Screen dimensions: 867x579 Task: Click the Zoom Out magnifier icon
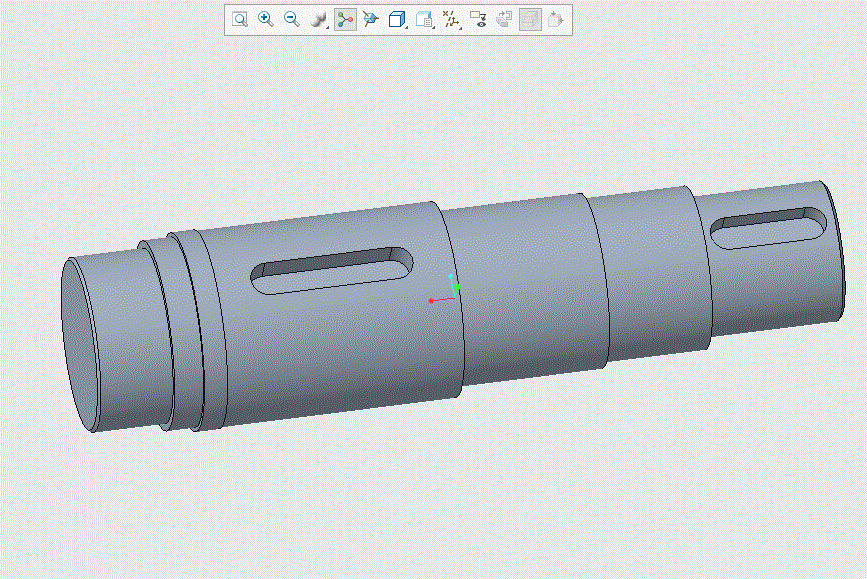[x=292, y=20]
